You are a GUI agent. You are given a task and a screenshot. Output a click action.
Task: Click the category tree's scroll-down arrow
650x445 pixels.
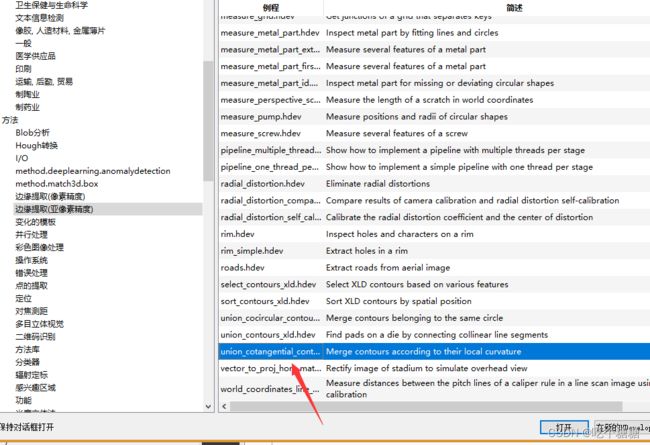[209, 407]
